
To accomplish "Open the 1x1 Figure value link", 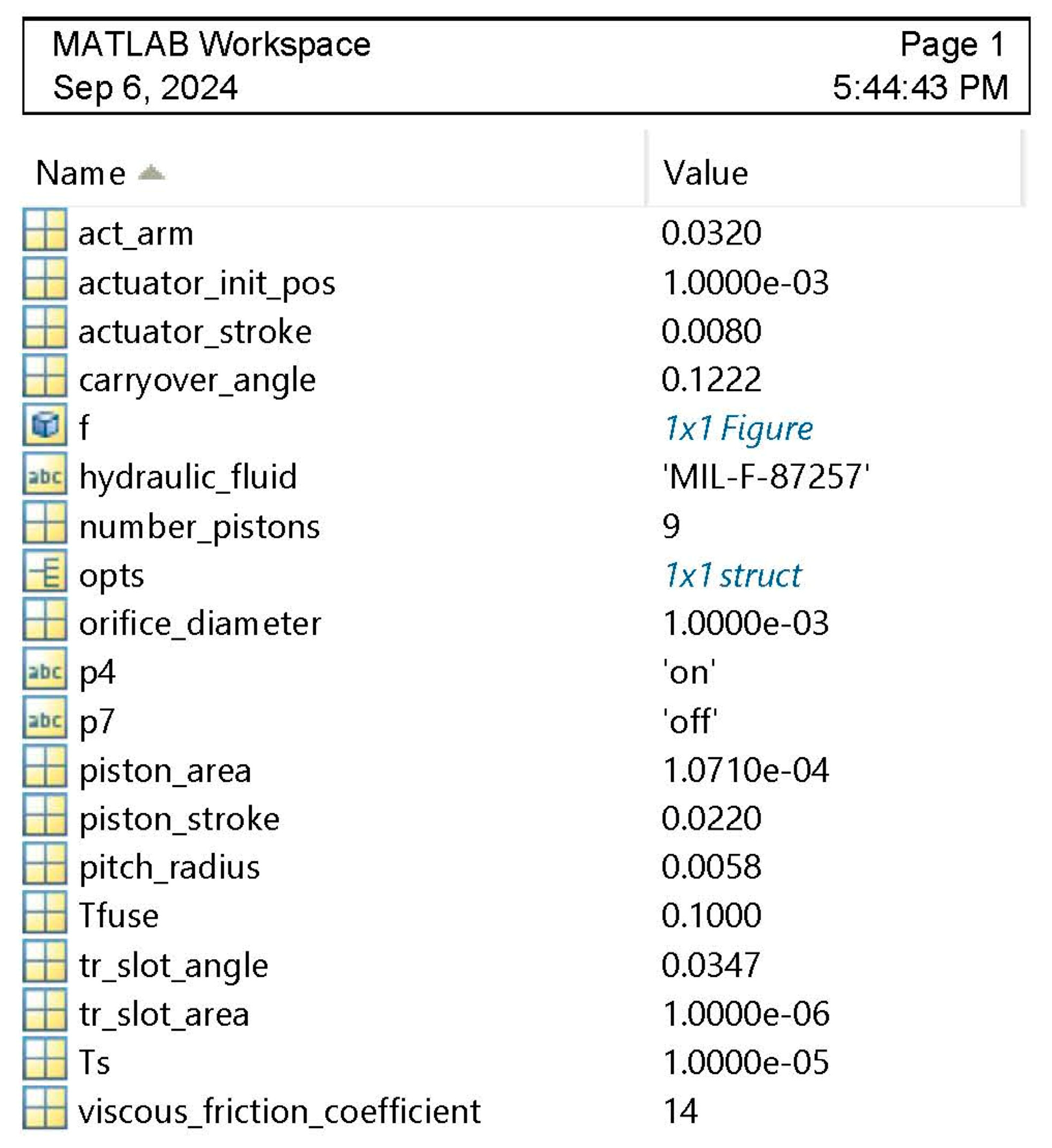I will (738, 428).
